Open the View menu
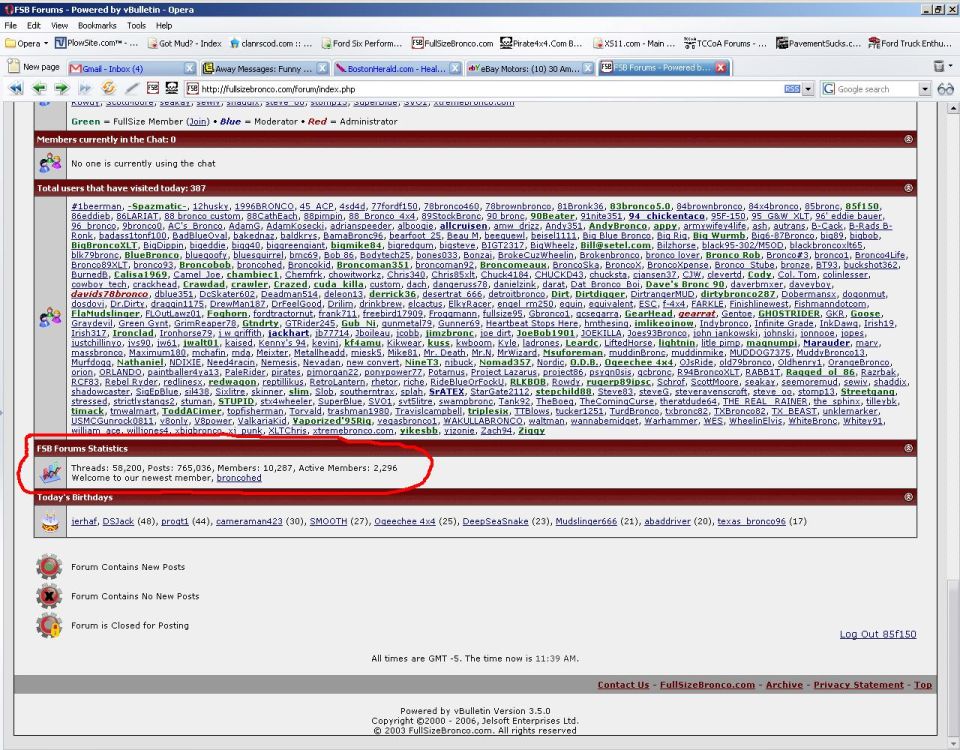This screenshot has width=960, height=750. tap(59, 26)
